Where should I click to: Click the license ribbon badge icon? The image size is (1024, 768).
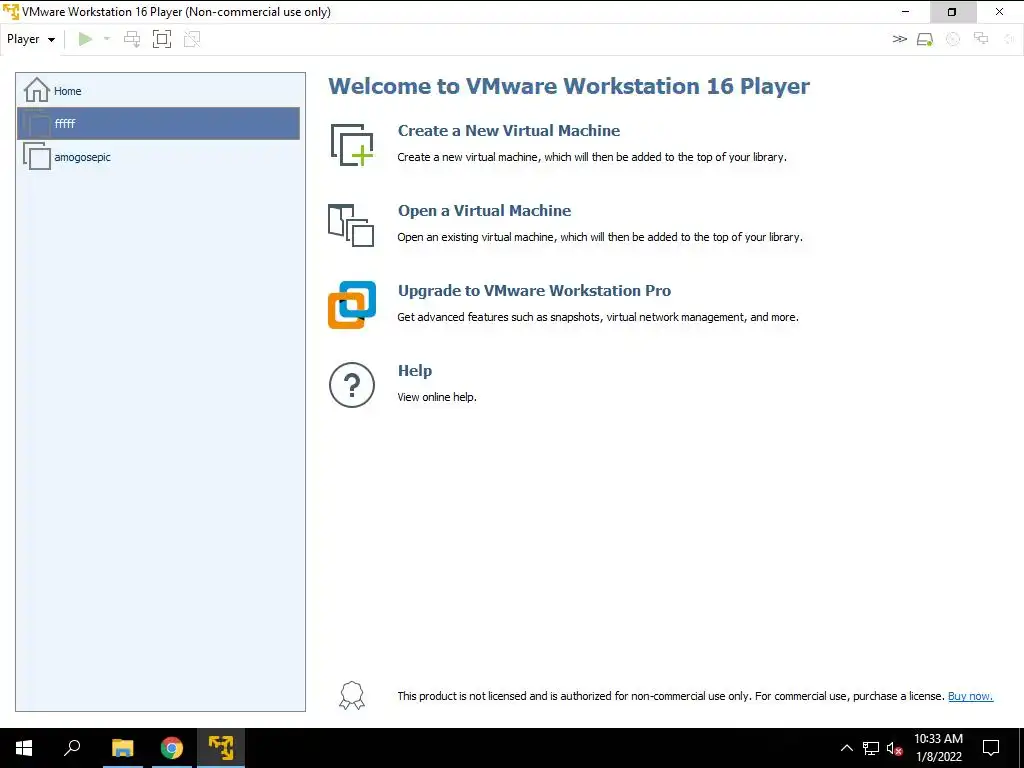352,696
